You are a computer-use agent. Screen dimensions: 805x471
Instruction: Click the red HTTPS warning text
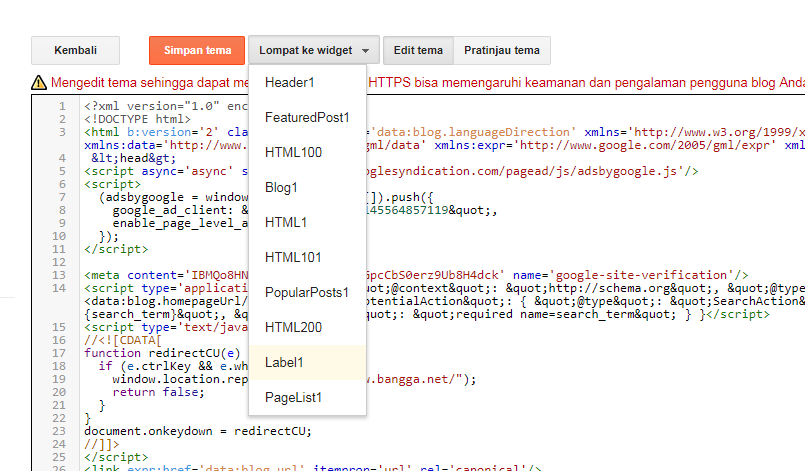(x=586, y=82)
